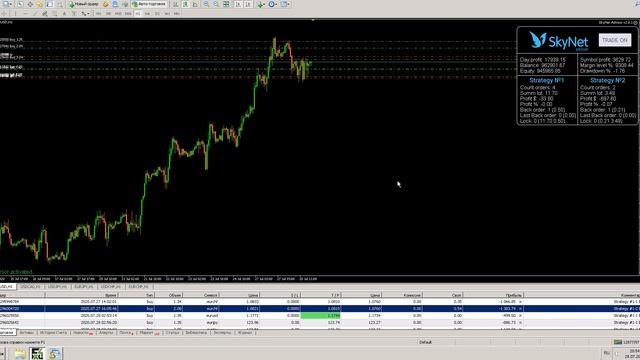Sort orders by the Время column
The width and height of the screenshot is (640, 360).
pos(81,295)
